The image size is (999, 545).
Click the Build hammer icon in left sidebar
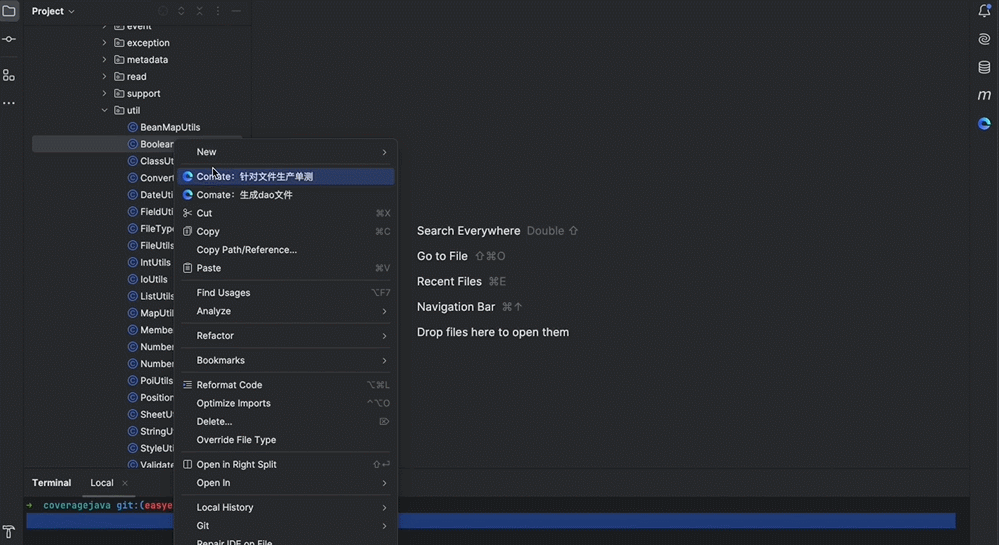pyautogui.click(x=9, y=532)
